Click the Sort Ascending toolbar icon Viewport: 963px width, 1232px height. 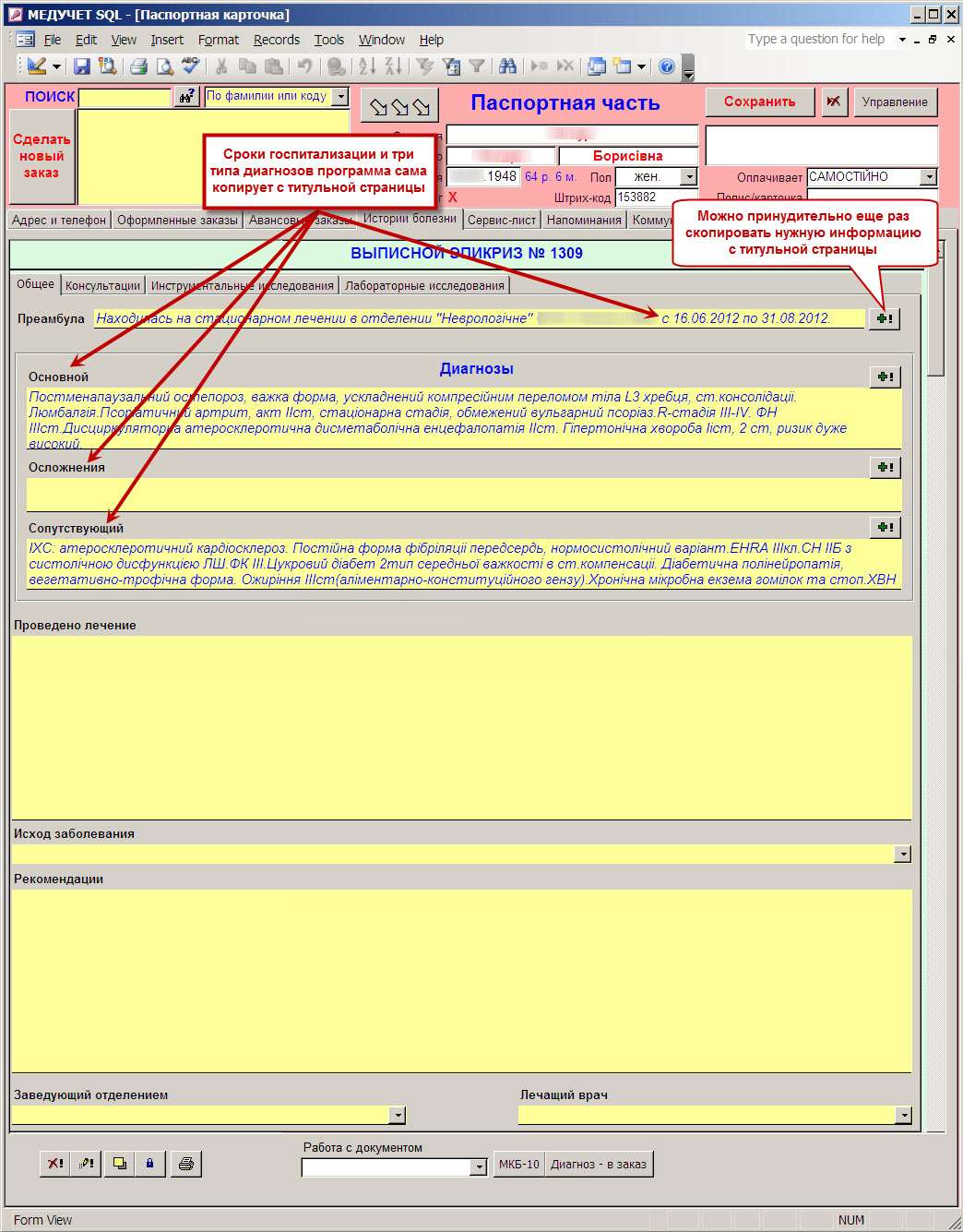point(367,66)
